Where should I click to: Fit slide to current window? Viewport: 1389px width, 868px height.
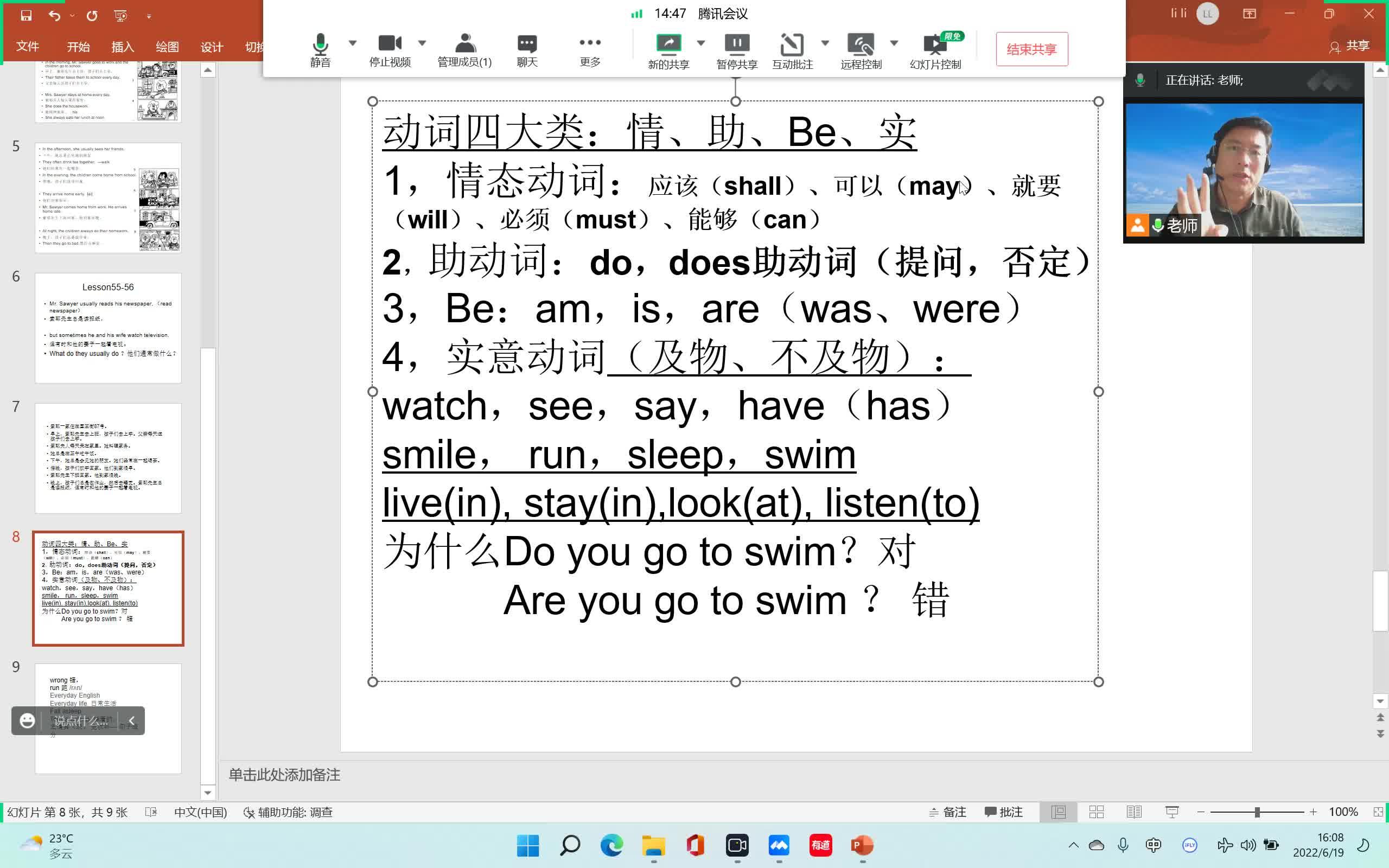pyautogui.click(x=1378, y=812)
